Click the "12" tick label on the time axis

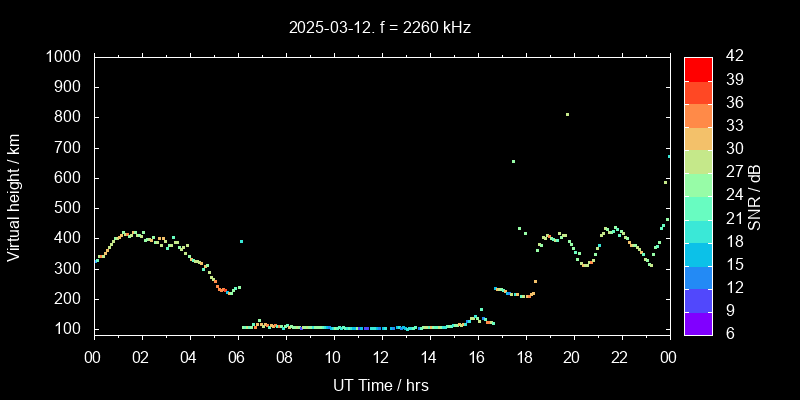click(380, 357)
